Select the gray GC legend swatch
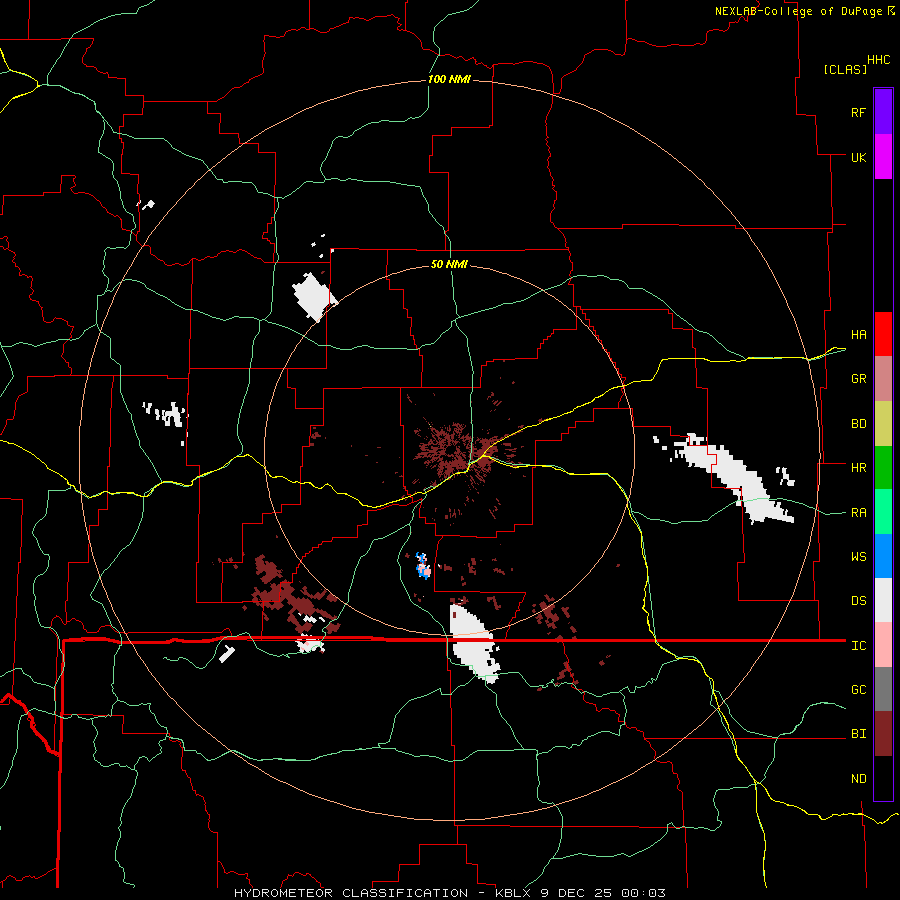 point(883,689)
